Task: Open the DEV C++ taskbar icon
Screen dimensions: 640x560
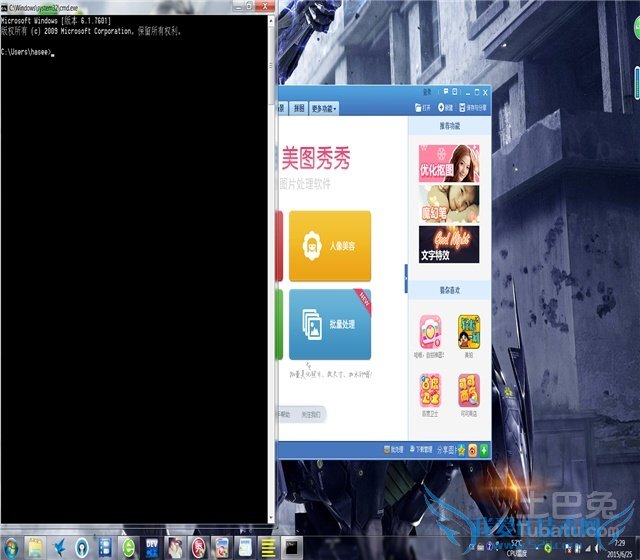Action: (x=152, y=548)
